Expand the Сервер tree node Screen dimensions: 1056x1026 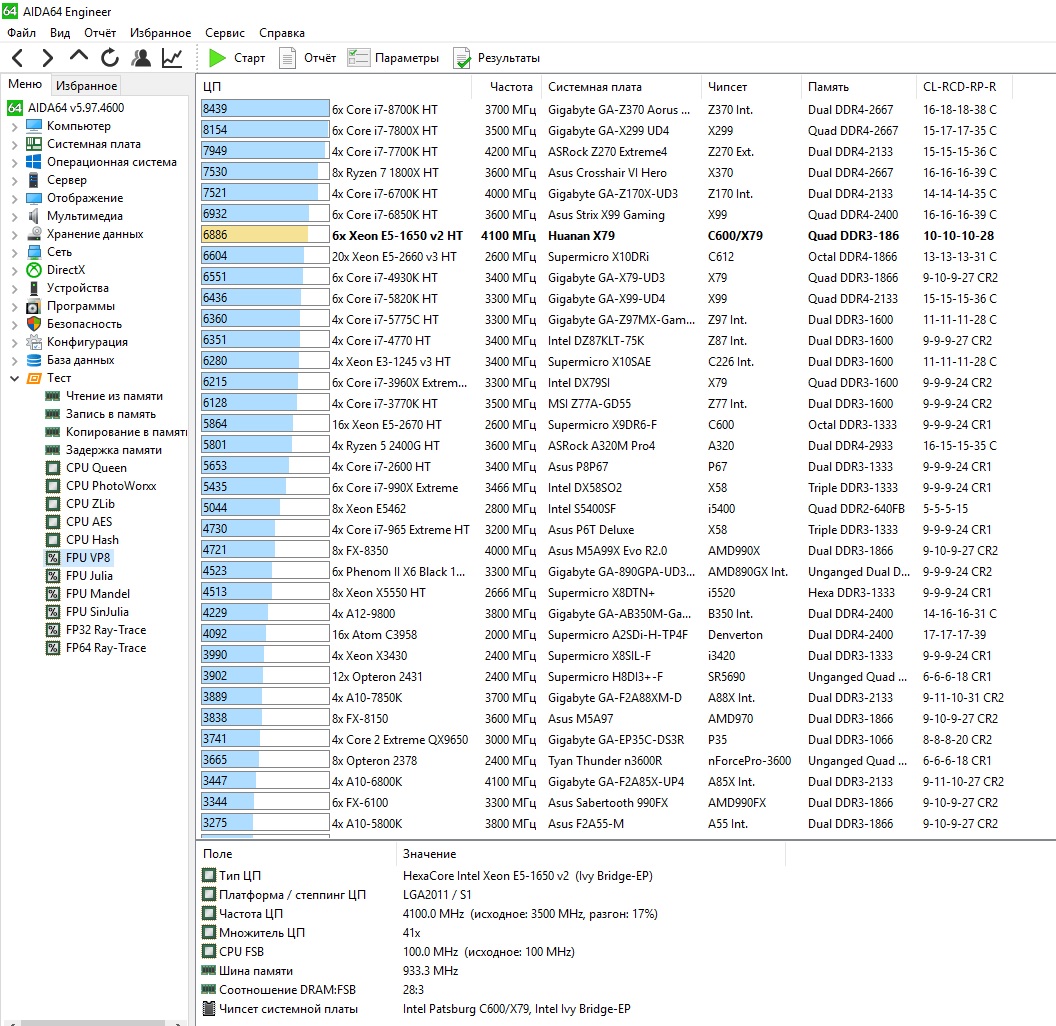pyautogui.click(x=15, y=180)
